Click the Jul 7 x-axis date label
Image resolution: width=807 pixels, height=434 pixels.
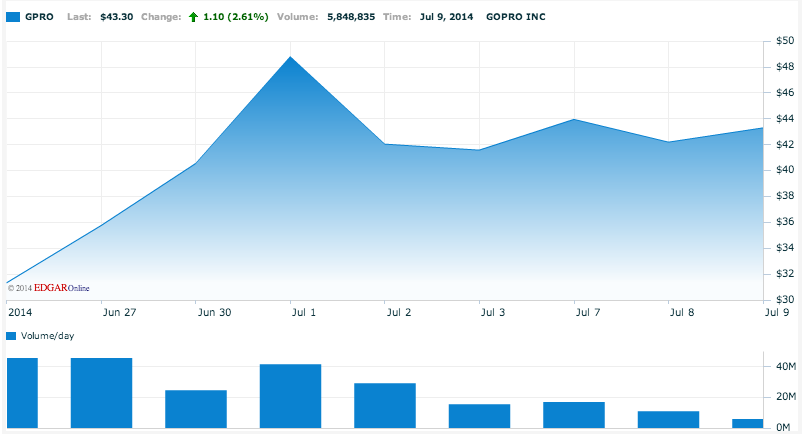coord(588,313)
